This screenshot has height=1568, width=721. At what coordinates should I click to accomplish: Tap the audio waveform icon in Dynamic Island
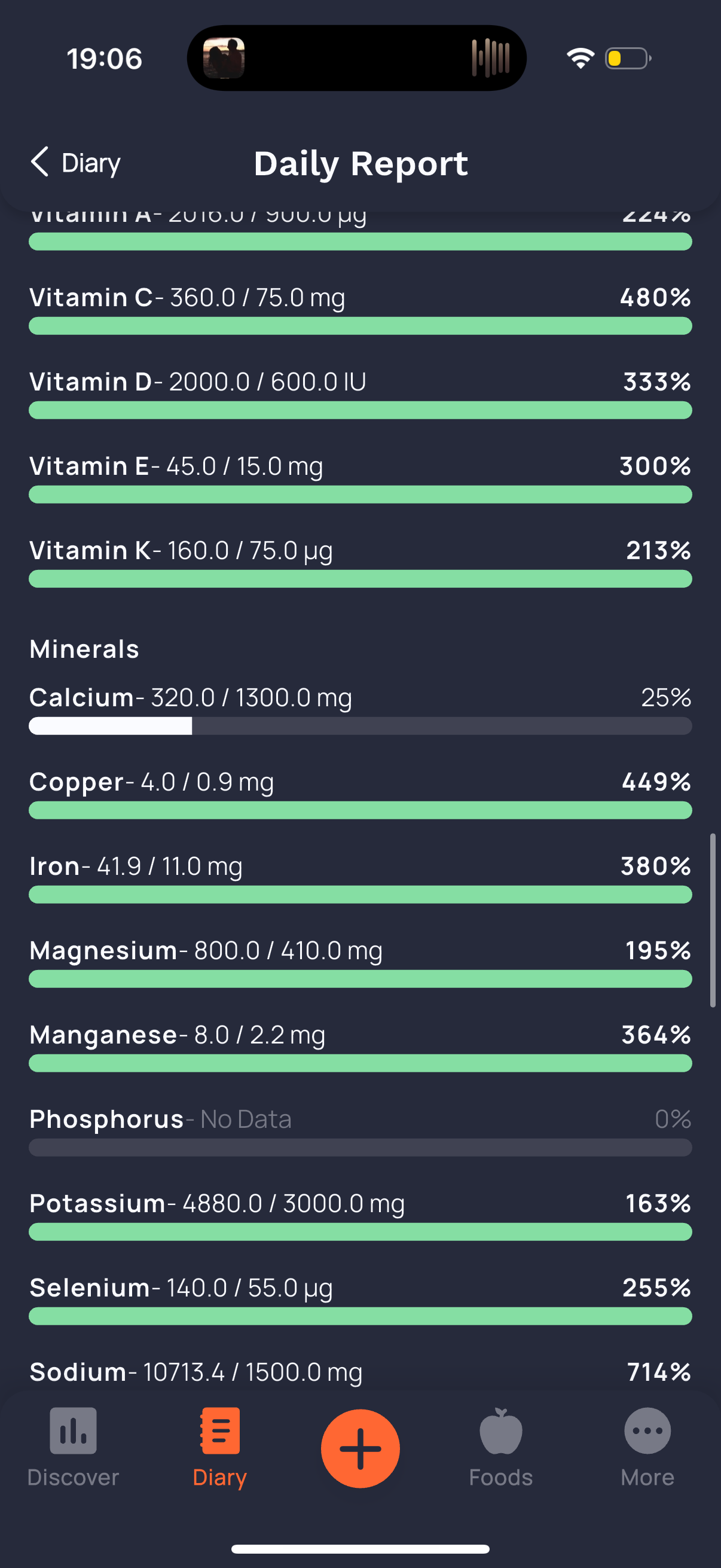tap(490, 58)
